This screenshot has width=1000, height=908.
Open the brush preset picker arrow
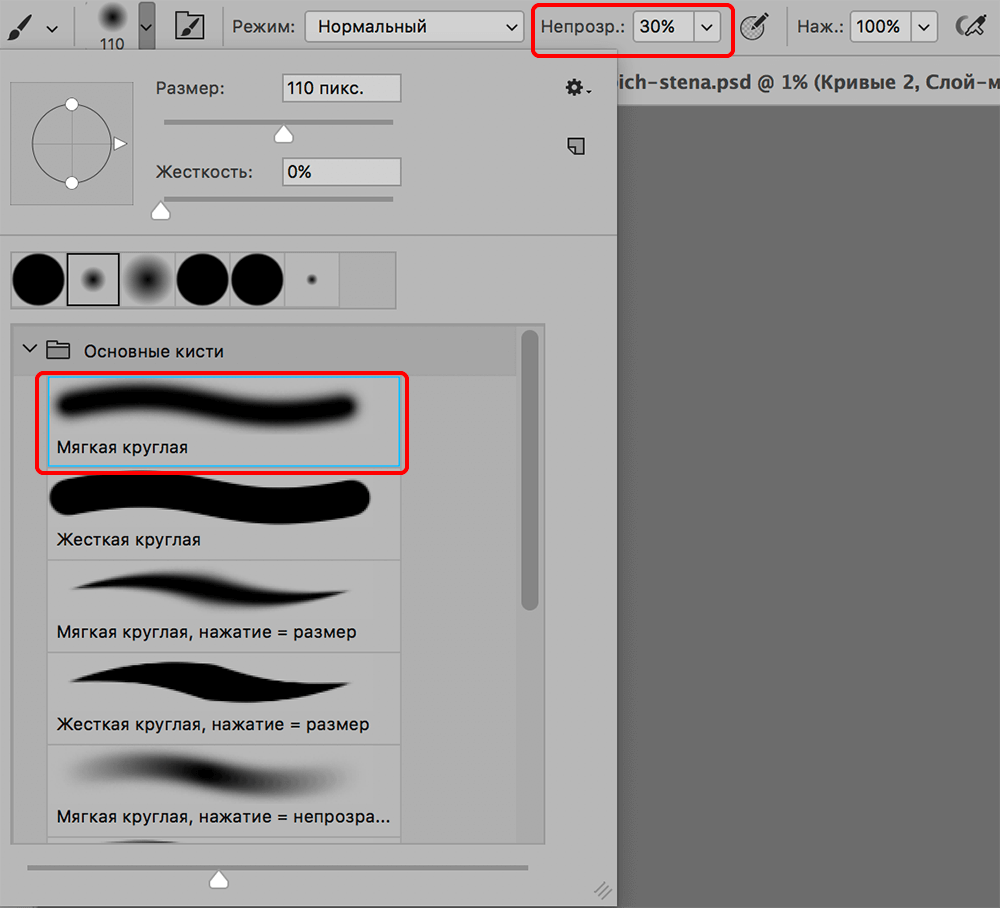click(x=147, y=27)
